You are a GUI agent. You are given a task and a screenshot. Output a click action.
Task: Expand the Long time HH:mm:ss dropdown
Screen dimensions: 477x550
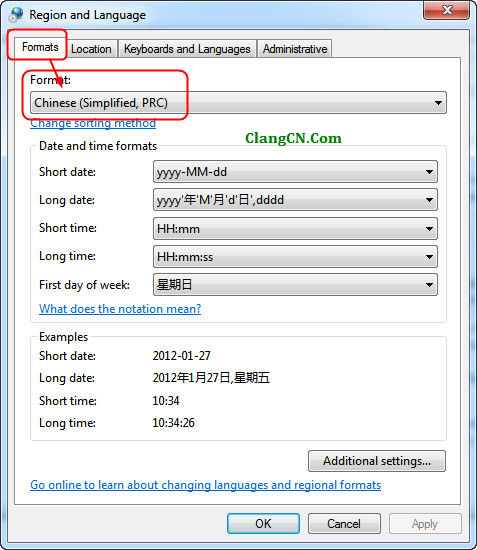click(x=295, y=257)
